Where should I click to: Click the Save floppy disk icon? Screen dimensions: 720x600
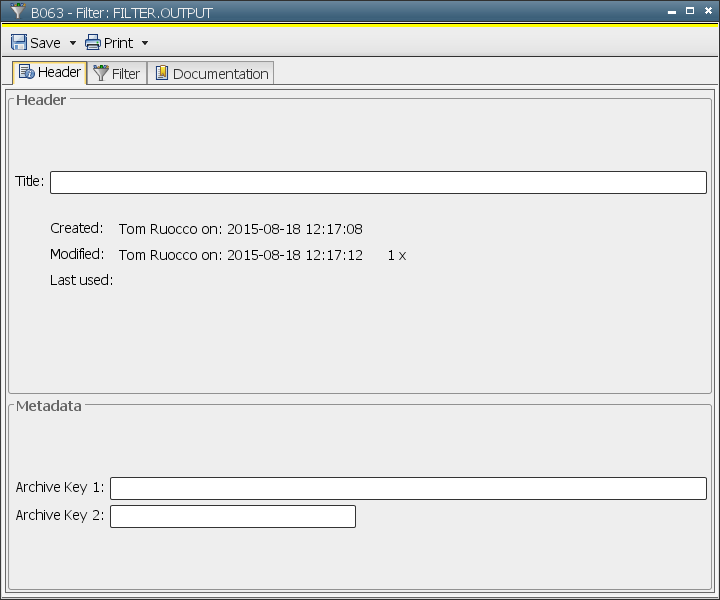(x=19, y=43)
